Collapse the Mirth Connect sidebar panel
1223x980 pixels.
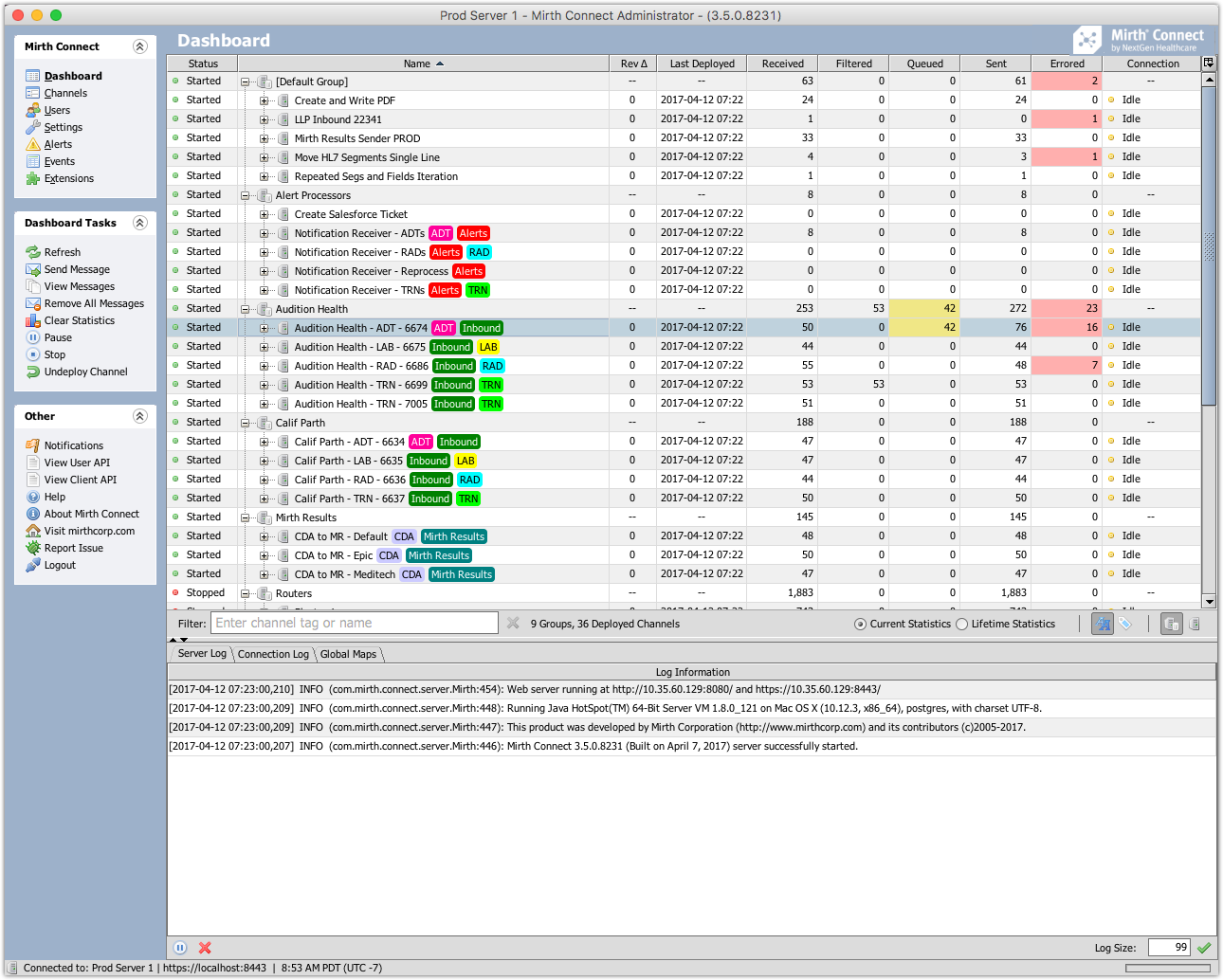139,46
